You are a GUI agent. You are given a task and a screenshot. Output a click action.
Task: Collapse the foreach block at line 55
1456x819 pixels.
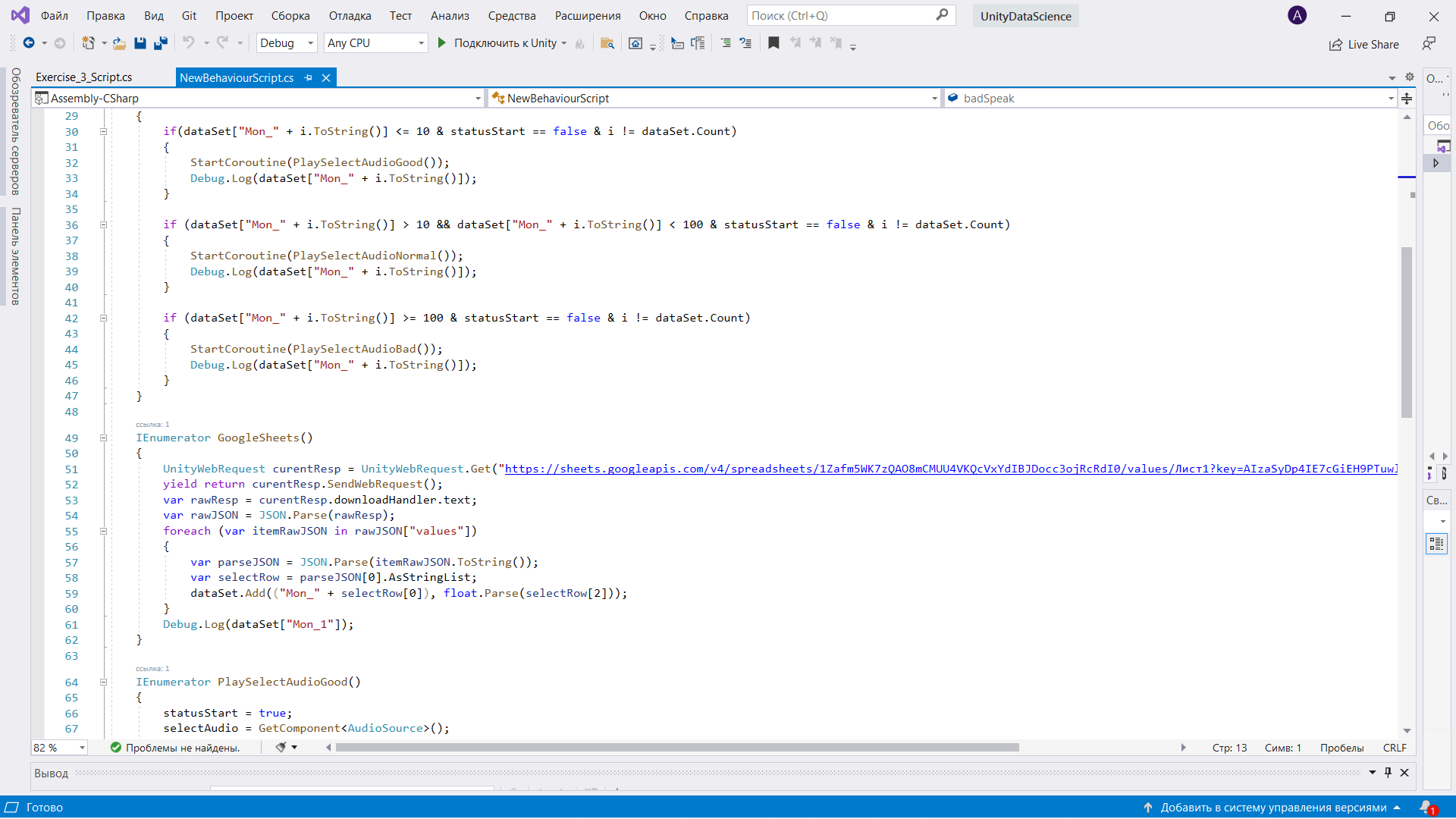[x=104, y=531]
